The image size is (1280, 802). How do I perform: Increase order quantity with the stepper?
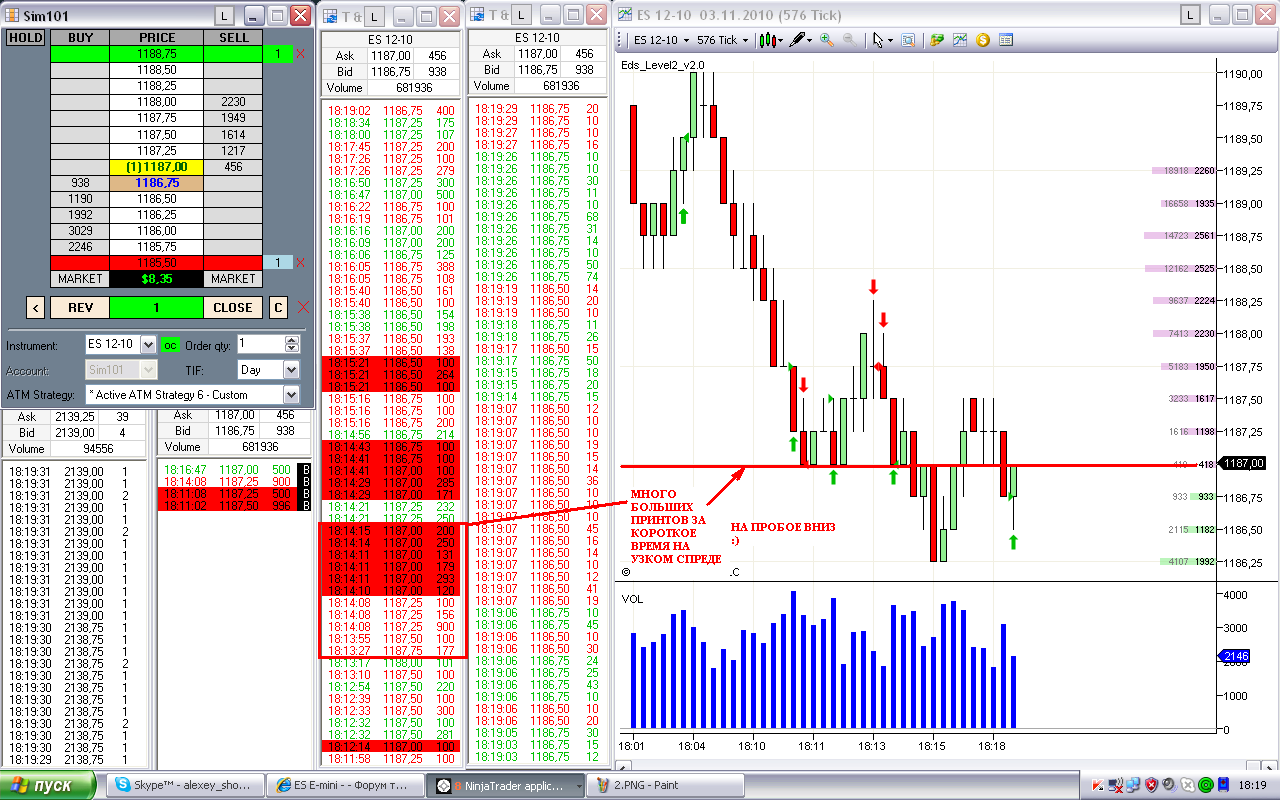292,340
